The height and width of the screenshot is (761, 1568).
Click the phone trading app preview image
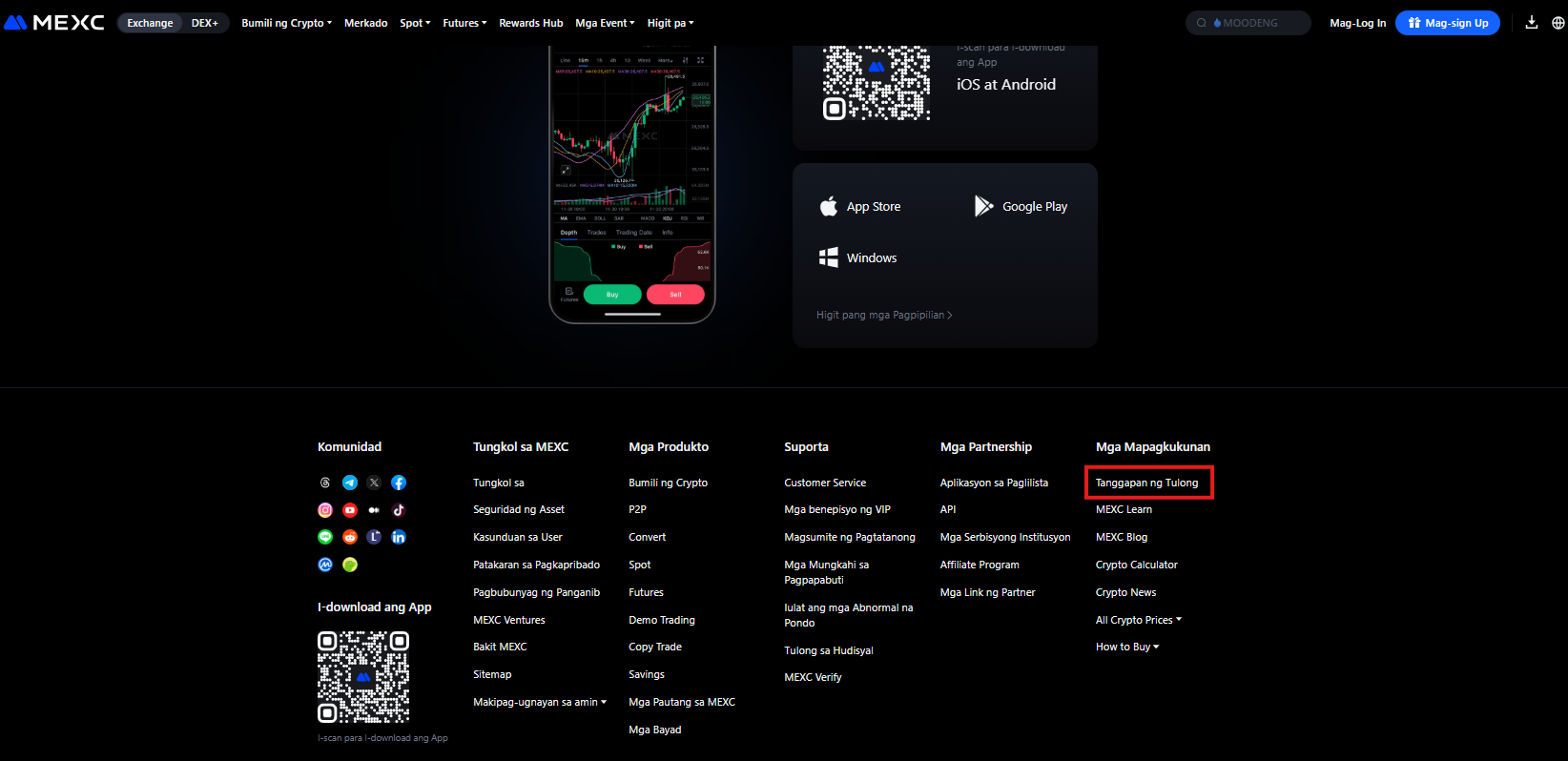coord(632,184)
